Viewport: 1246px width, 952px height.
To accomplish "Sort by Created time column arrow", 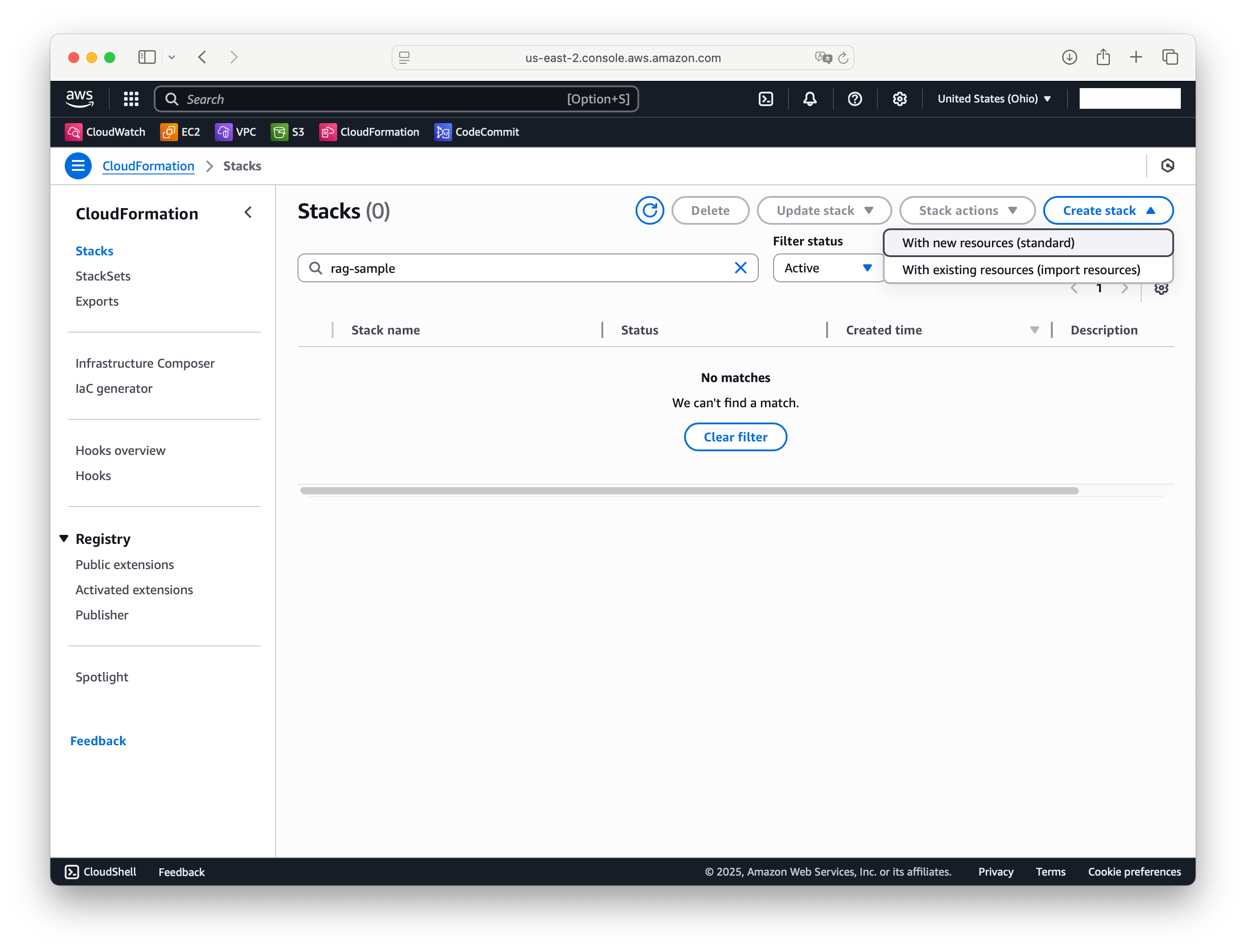I will coord(1034,330).
